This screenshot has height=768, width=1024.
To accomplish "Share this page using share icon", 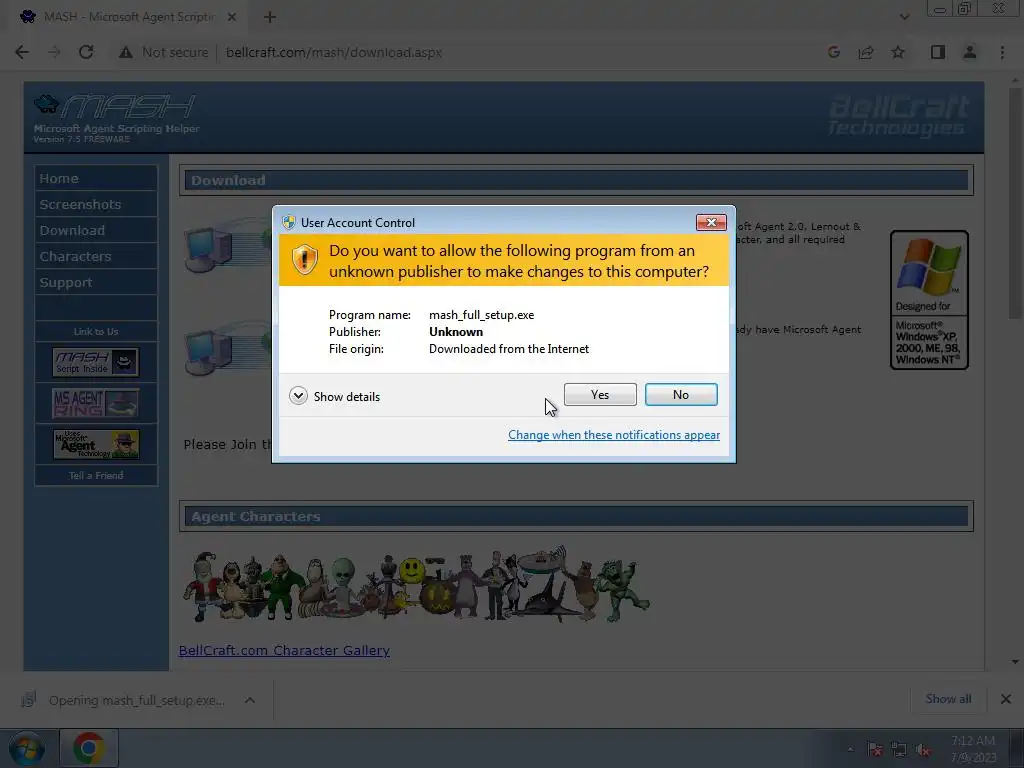I will (866, 52).
